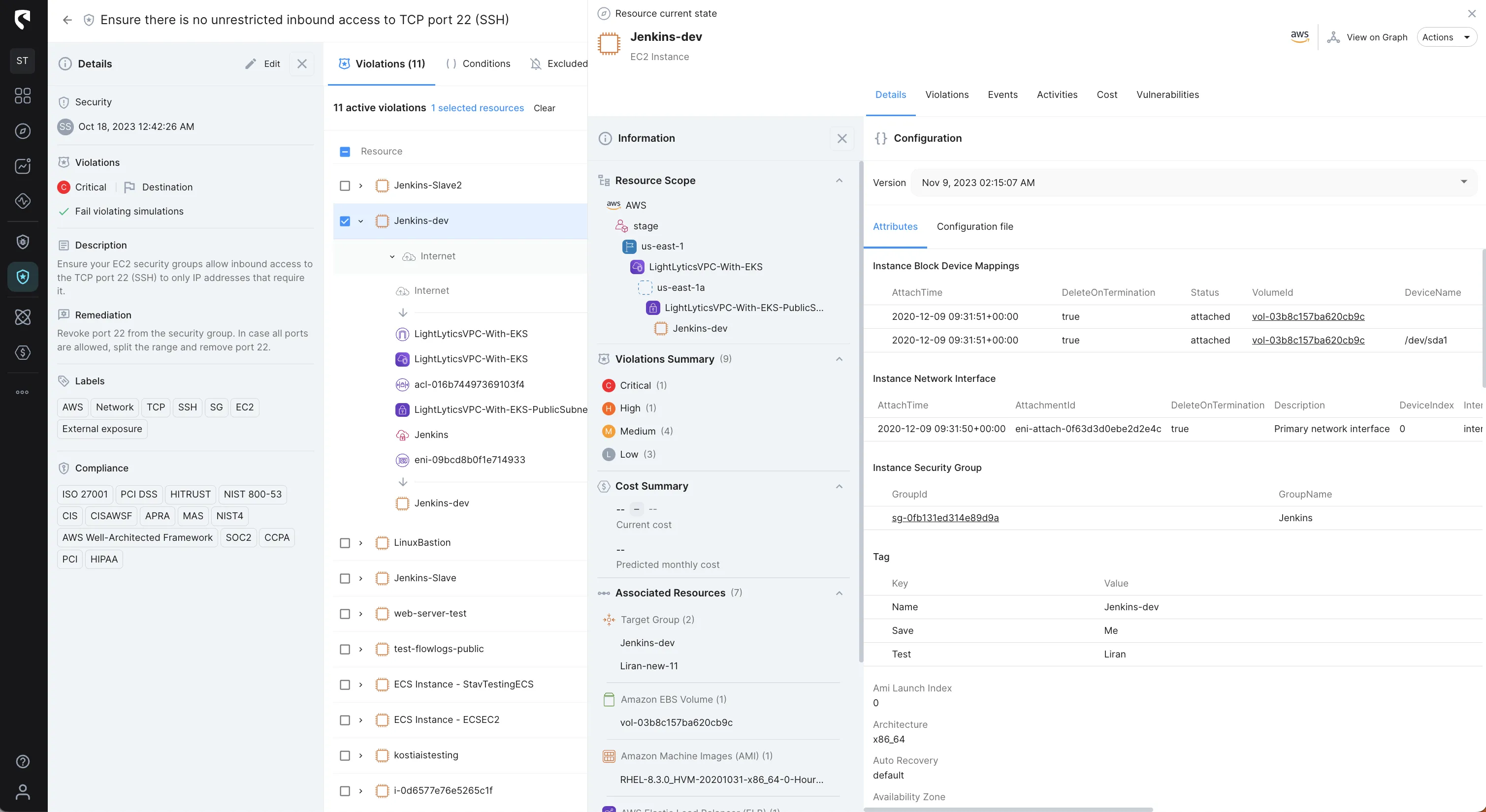Open the resource Violations tab
Image resolution: width=1486 pixels, height=812 pixels.
pyautogui.click(x=947, y=95)
